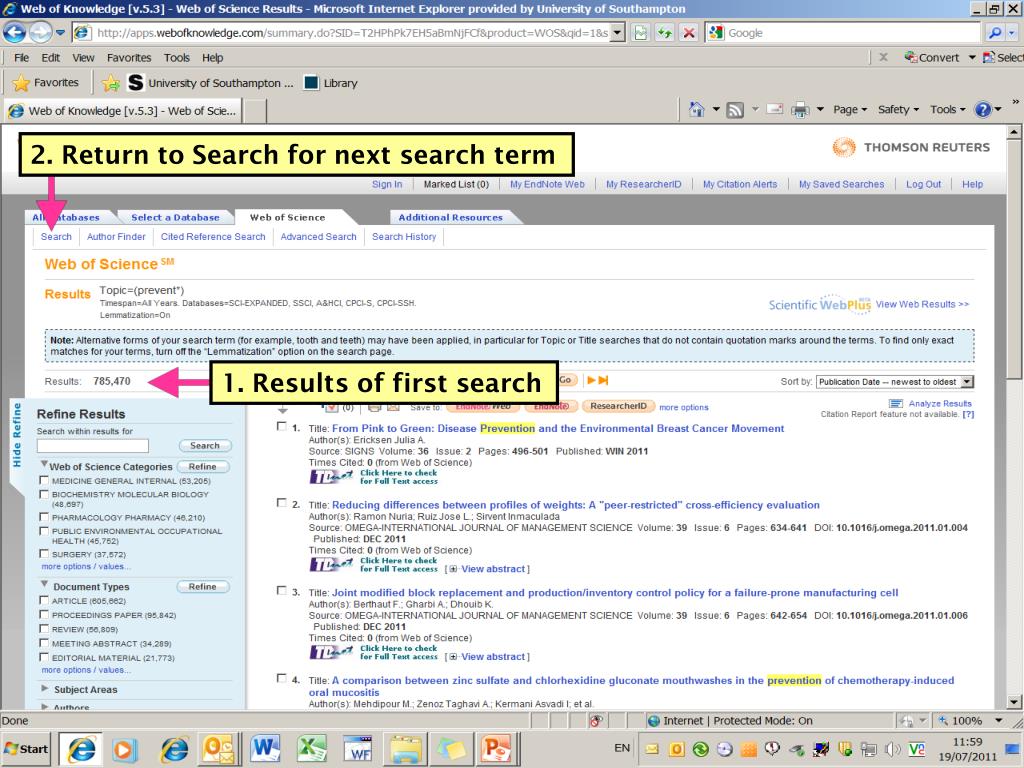Image resolution: width=1024 pixels, height=768 pixels.
Task: Expand View abstract for result 2
Action: pos(488,569)
